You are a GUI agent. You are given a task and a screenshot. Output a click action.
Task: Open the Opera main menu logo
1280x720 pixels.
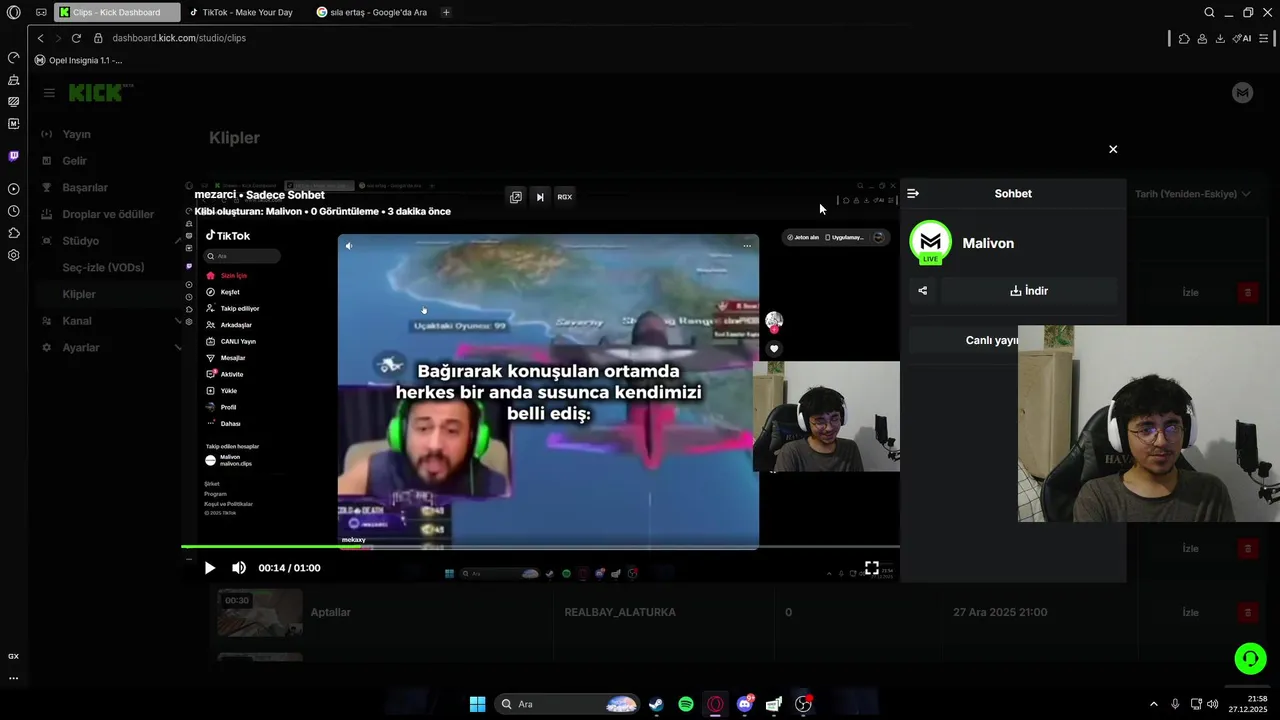(13, 12)
